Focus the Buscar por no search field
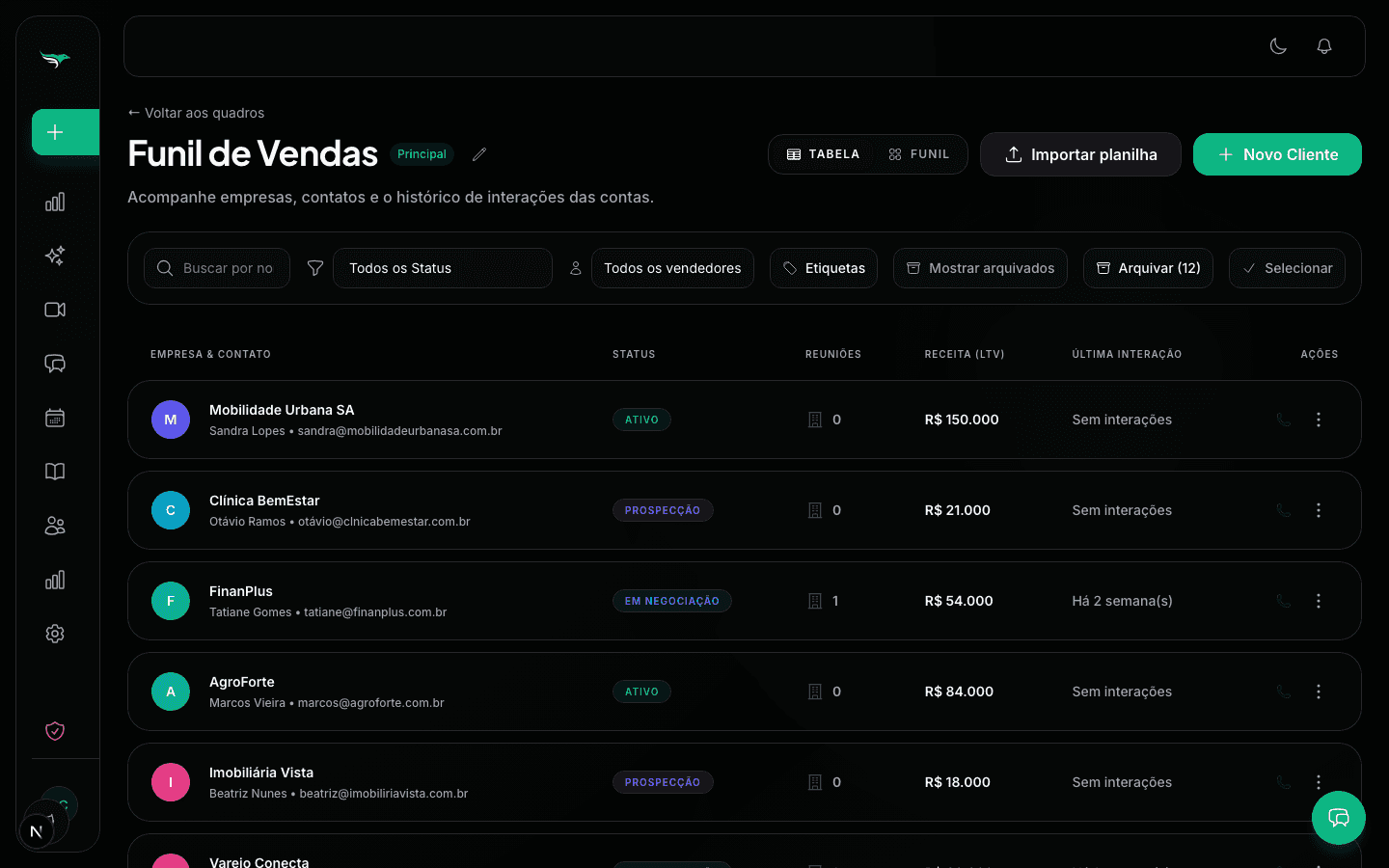1389x868 pixels. (217, 268)
